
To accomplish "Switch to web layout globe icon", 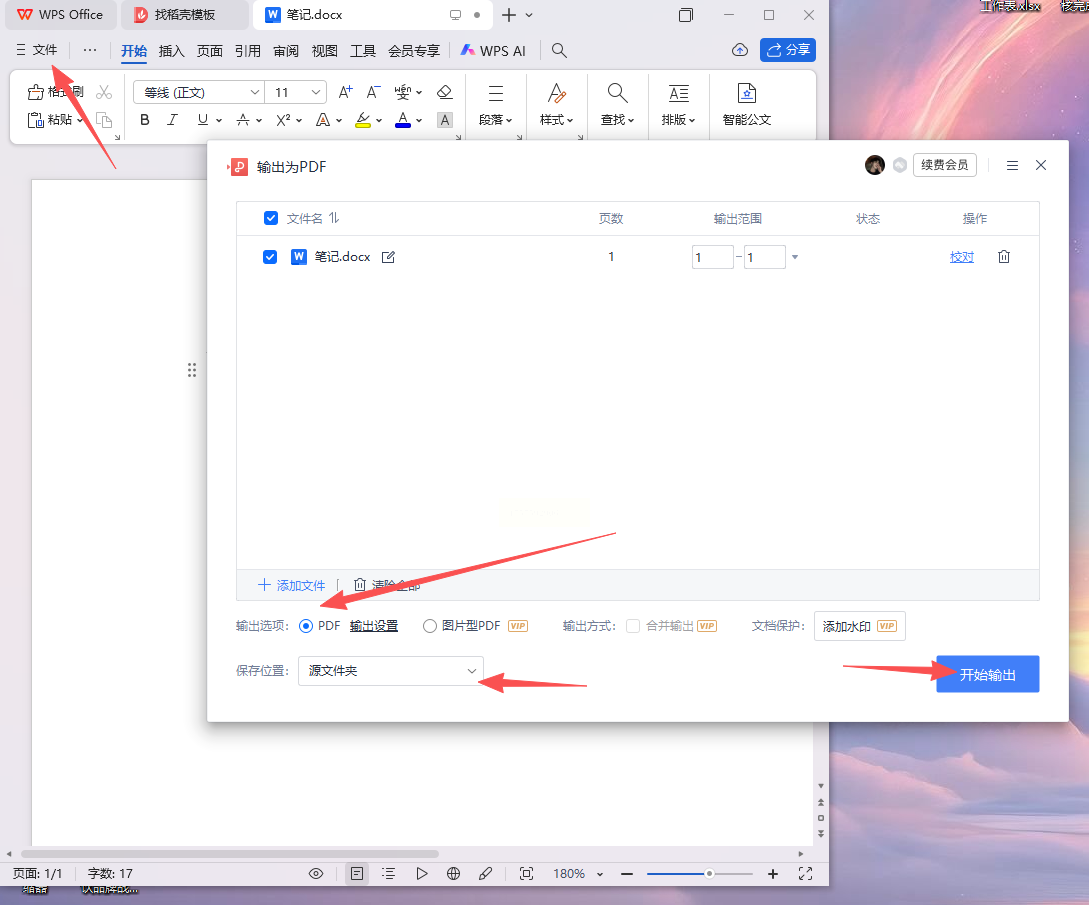I will click(x=454, y=874).
